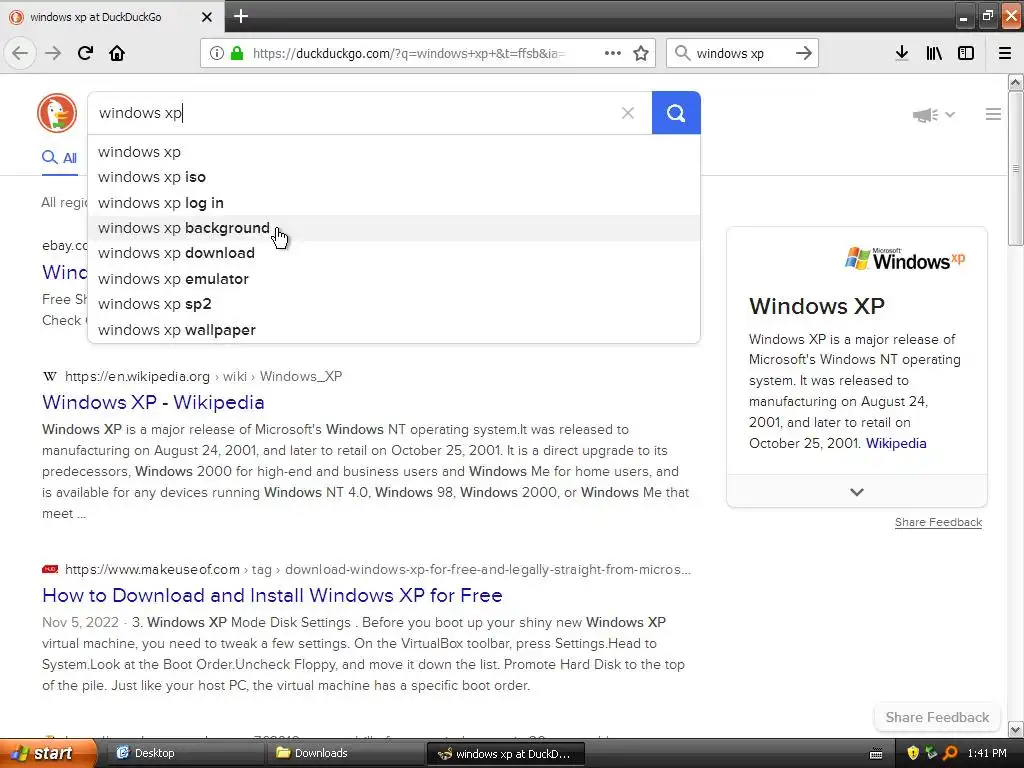Click the 1:41 PM taskbar clock

pyautogui.click(x=987, y=753)
